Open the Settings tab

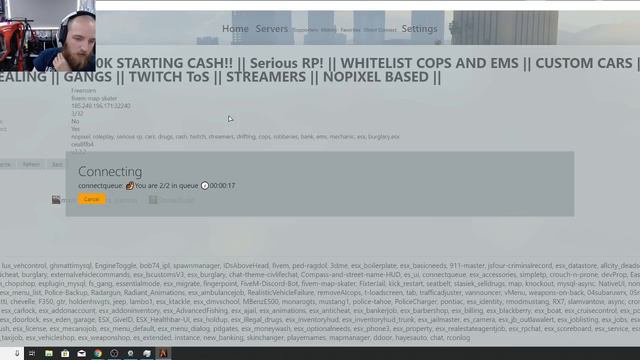tap(419, 29)
